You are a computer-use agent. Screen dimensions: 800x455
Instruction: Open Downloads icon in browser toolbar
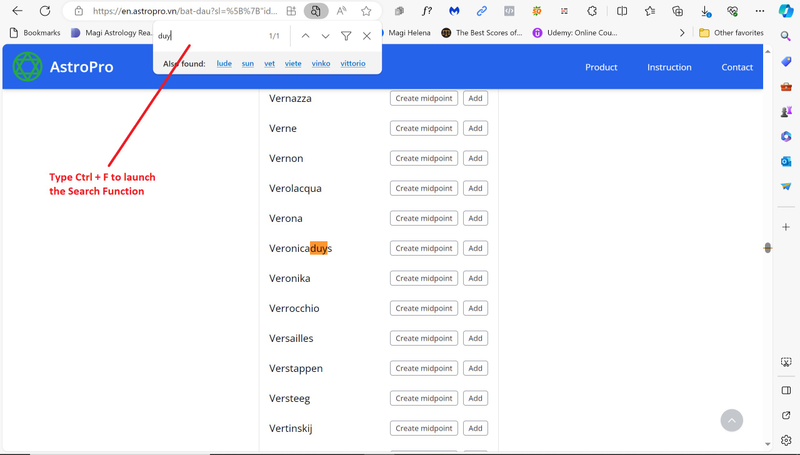(x=705, y=11)
